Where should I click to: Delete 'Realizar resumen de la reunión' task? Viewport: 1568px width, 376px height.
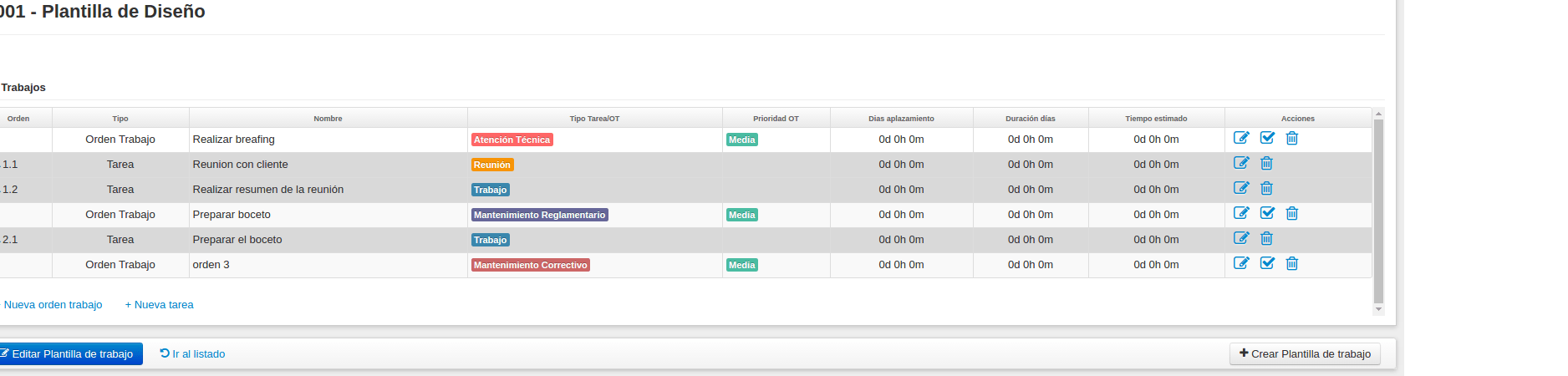[x=1266, y=188]
